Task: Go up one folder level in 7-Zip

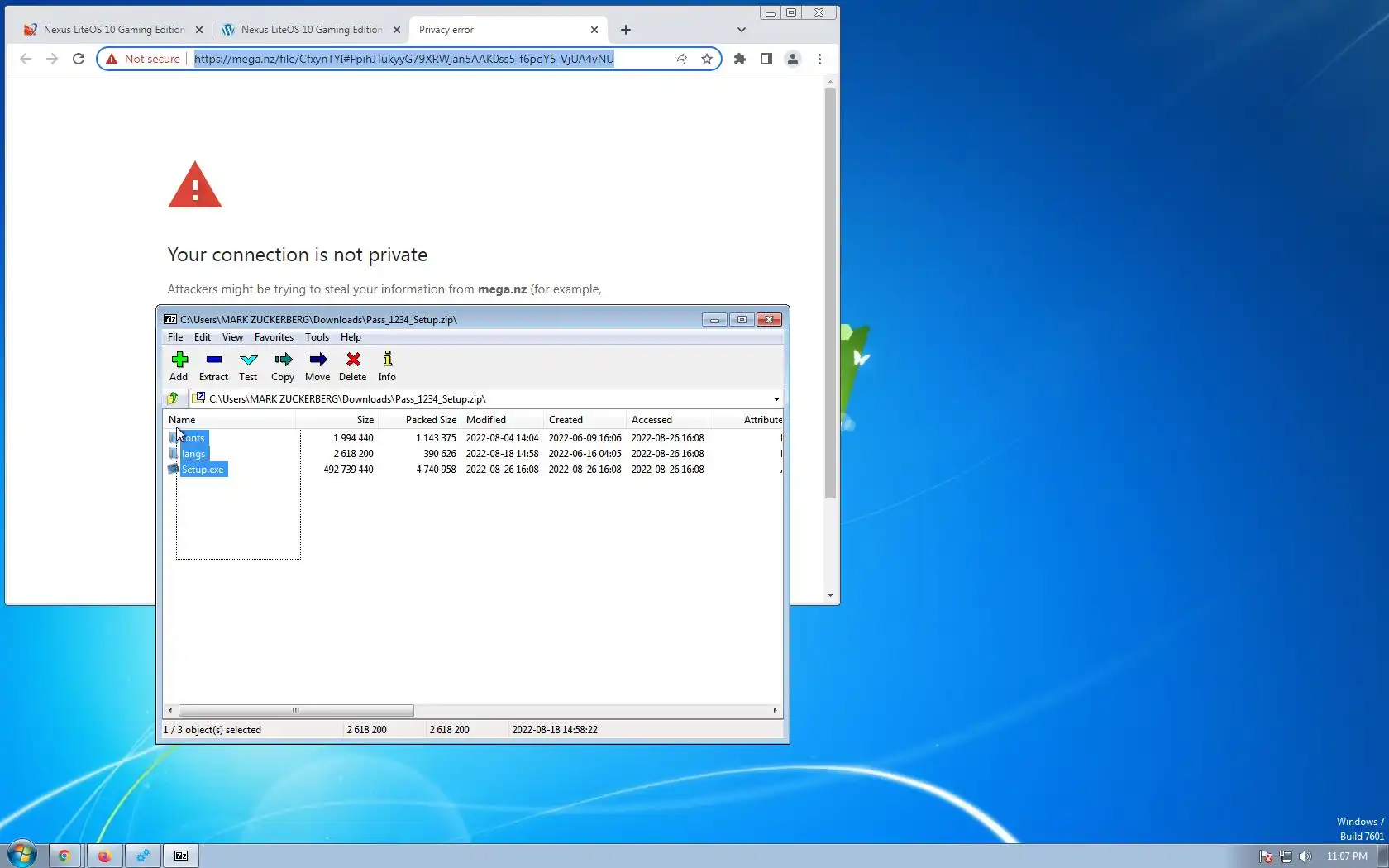Action: point(173,398)
